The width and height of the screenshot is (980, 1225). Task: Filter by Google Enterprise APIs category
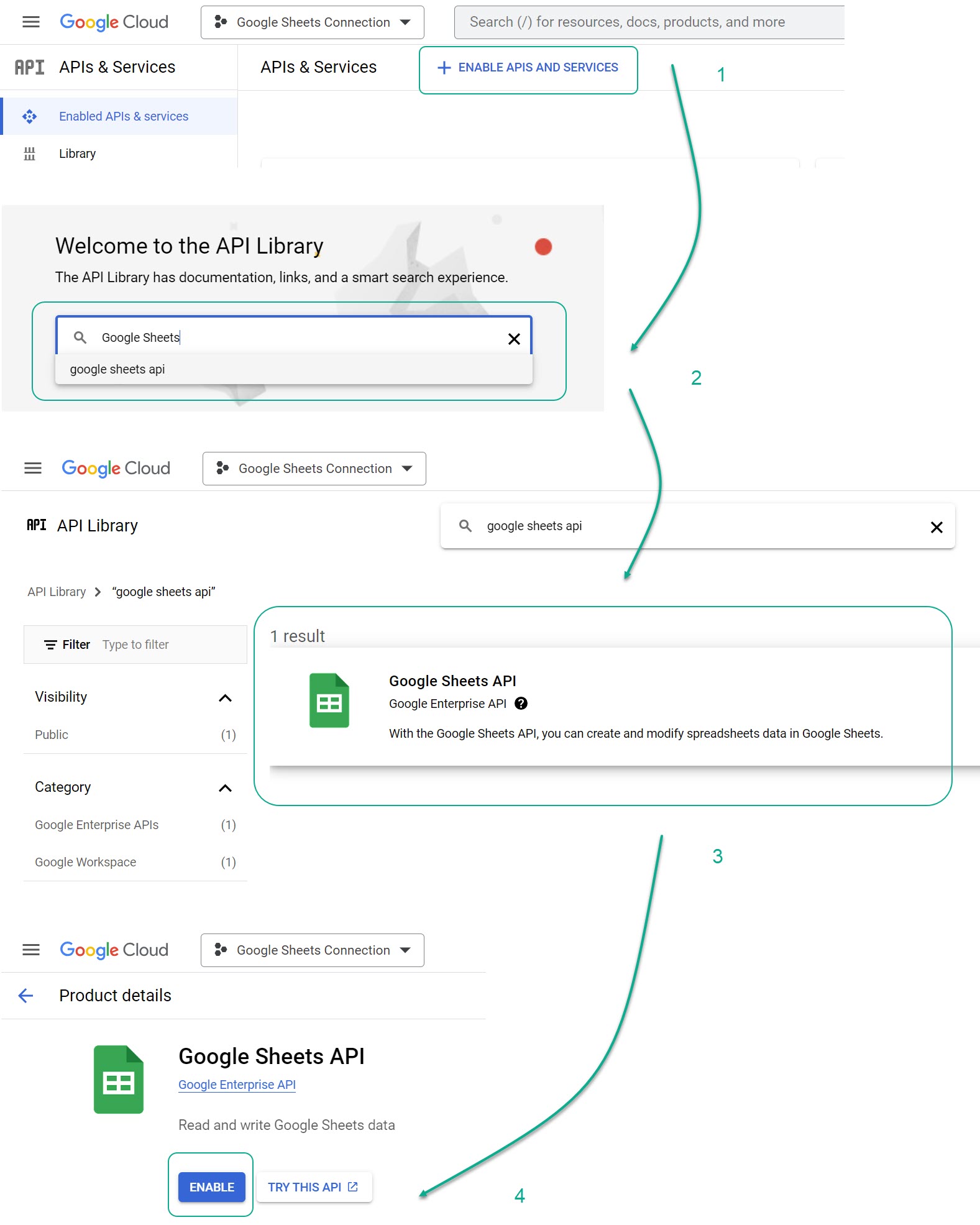coord(135,825)
